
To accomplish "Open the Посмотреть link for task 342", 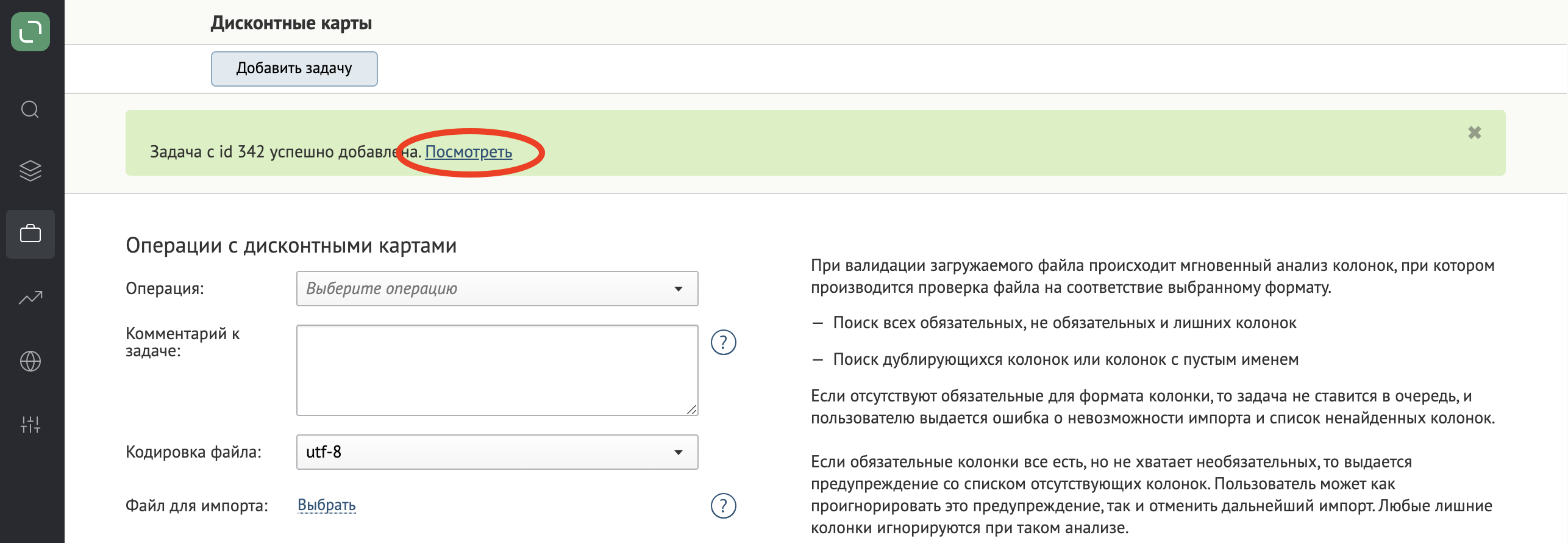I will (x=468, y=152).
